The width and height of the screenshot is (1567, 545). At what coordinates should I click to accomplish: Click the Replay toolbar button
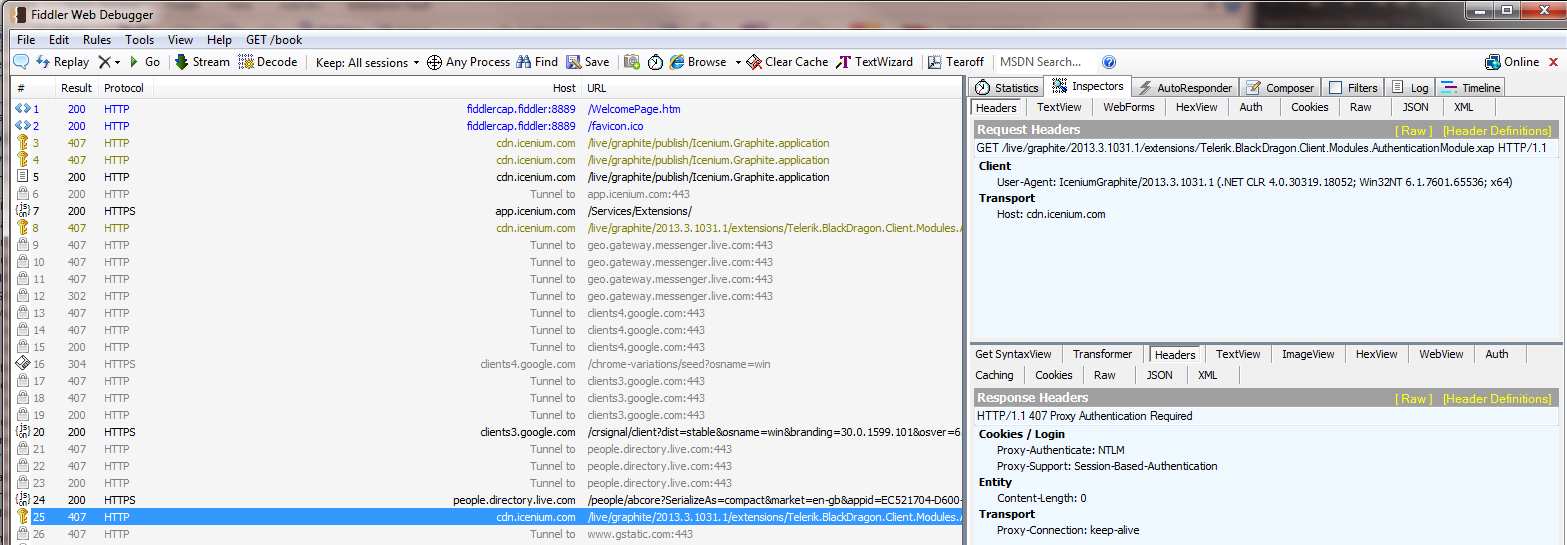coord(62,62)
